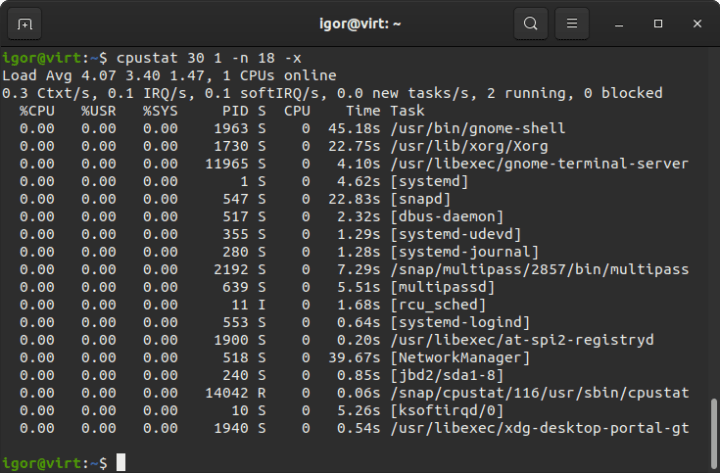Click the 22.83s time value
The image size is (720, 473).
click(x=354, y=199)
